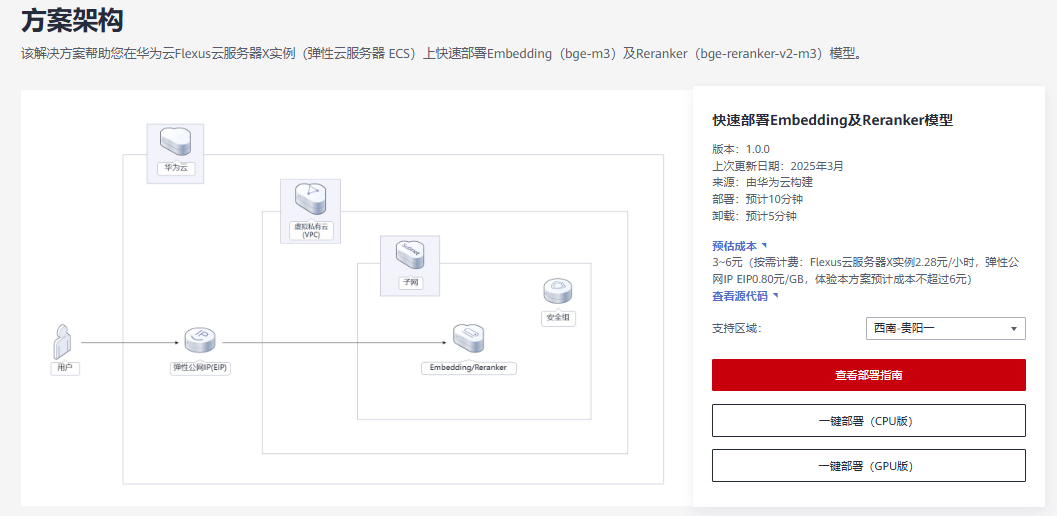The width and height of the screenshot is (1057, 516).
Task: Click the Embedding/Reranker server icon
Action: click(x=469, y=340)
